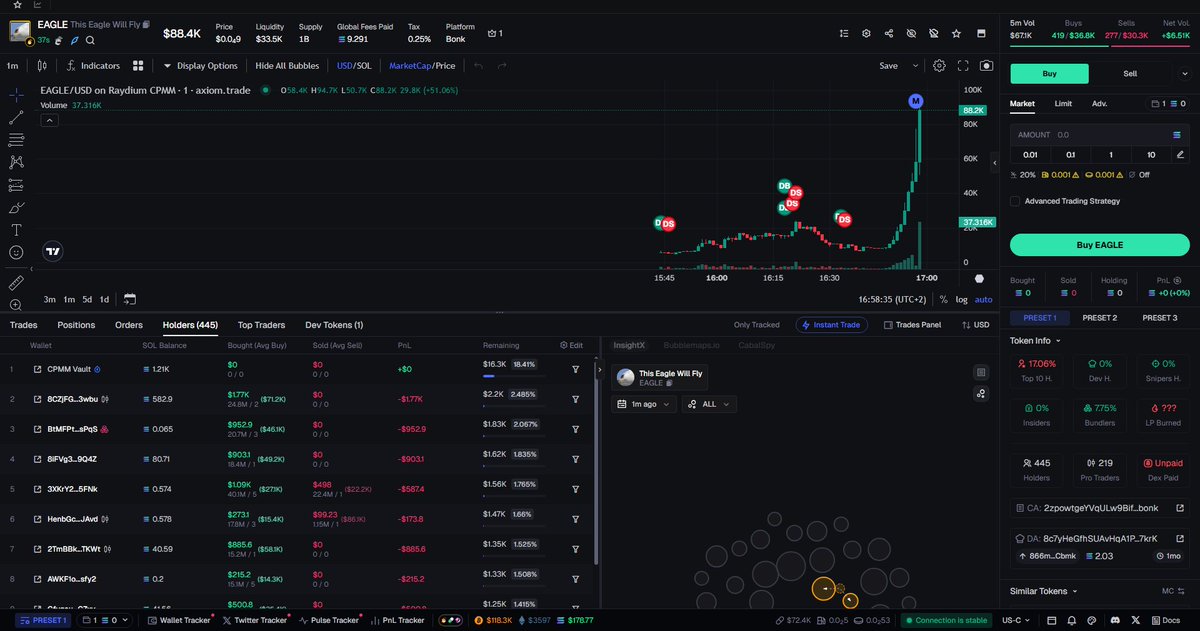
Task: Switch to the Top Traders tab
Action: (x=261, y=325)
